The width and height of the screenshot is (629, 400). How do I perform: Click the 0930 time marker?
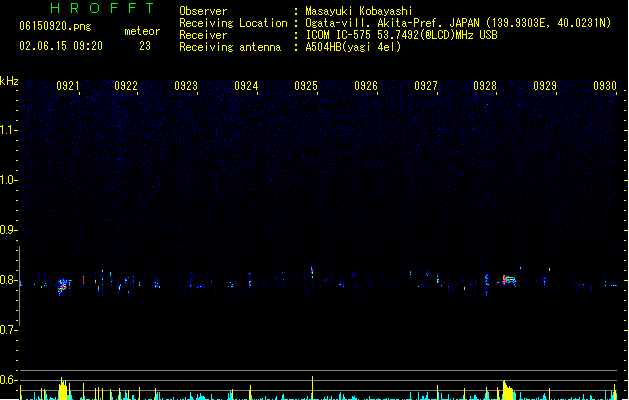click(605, 86)
